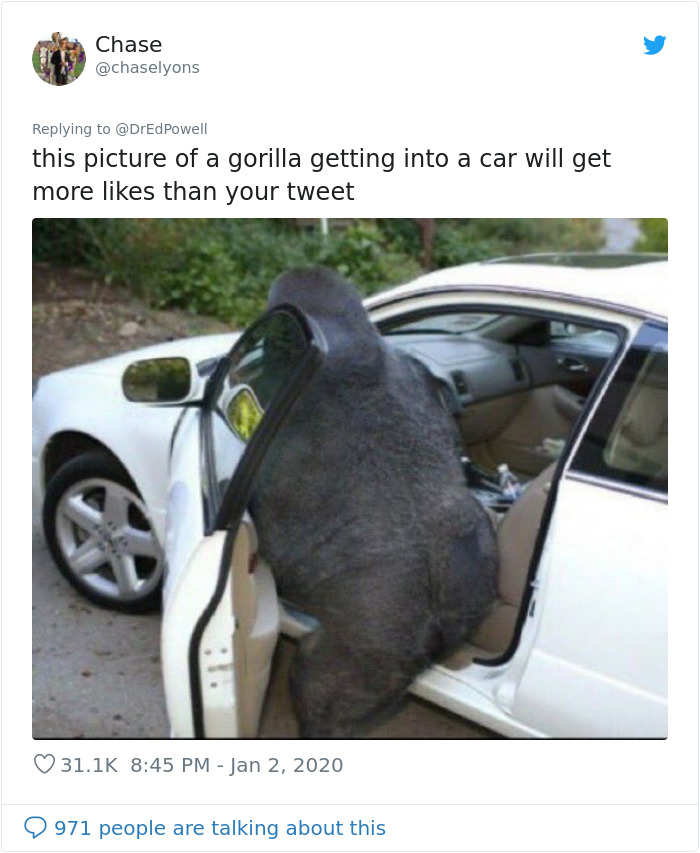Open the 8:45 PM timestamp
Viewport: 700px width, 853px height.
(170, 765)
